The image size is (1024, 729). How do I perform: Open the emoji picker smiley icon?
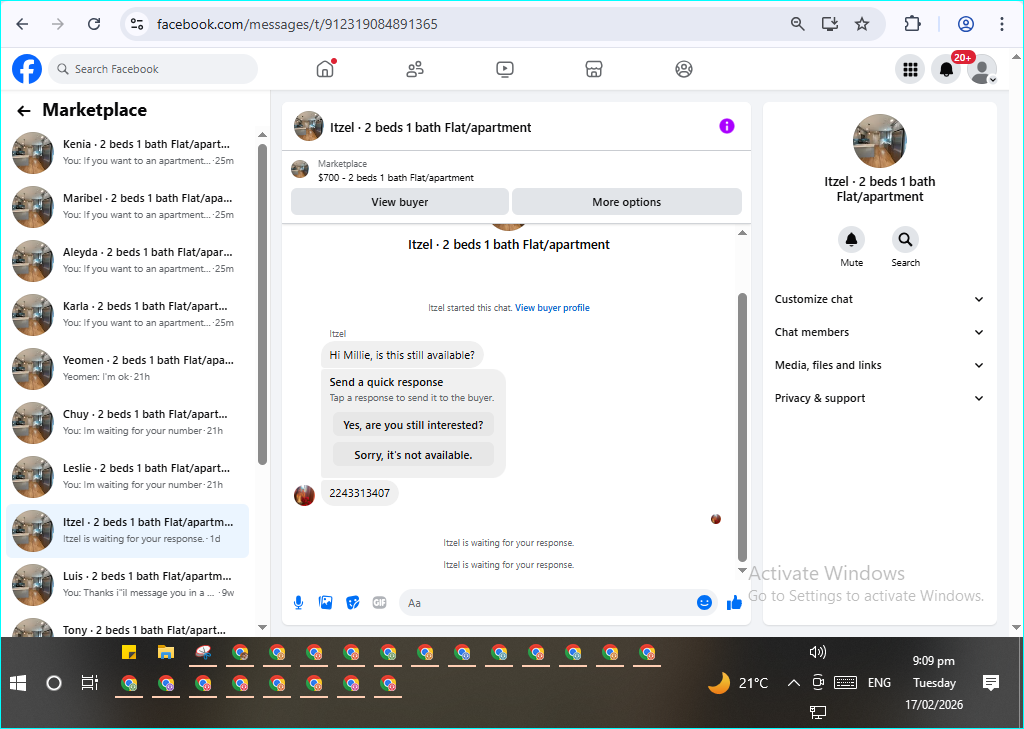[x=704, y=602]
